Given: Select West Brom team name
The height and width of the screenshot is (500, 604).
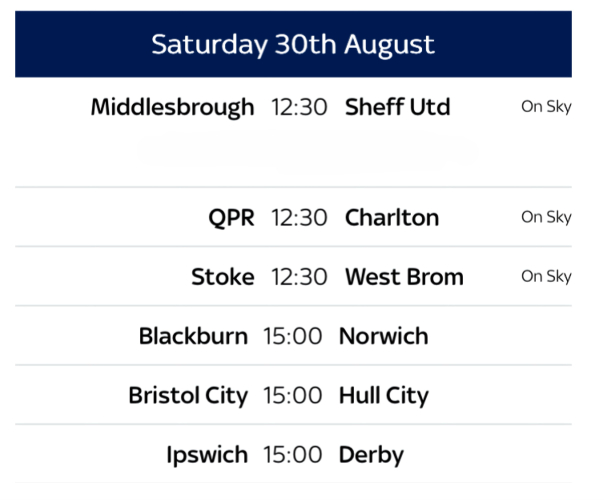Looking at the screenshot, I should [404, 277].
